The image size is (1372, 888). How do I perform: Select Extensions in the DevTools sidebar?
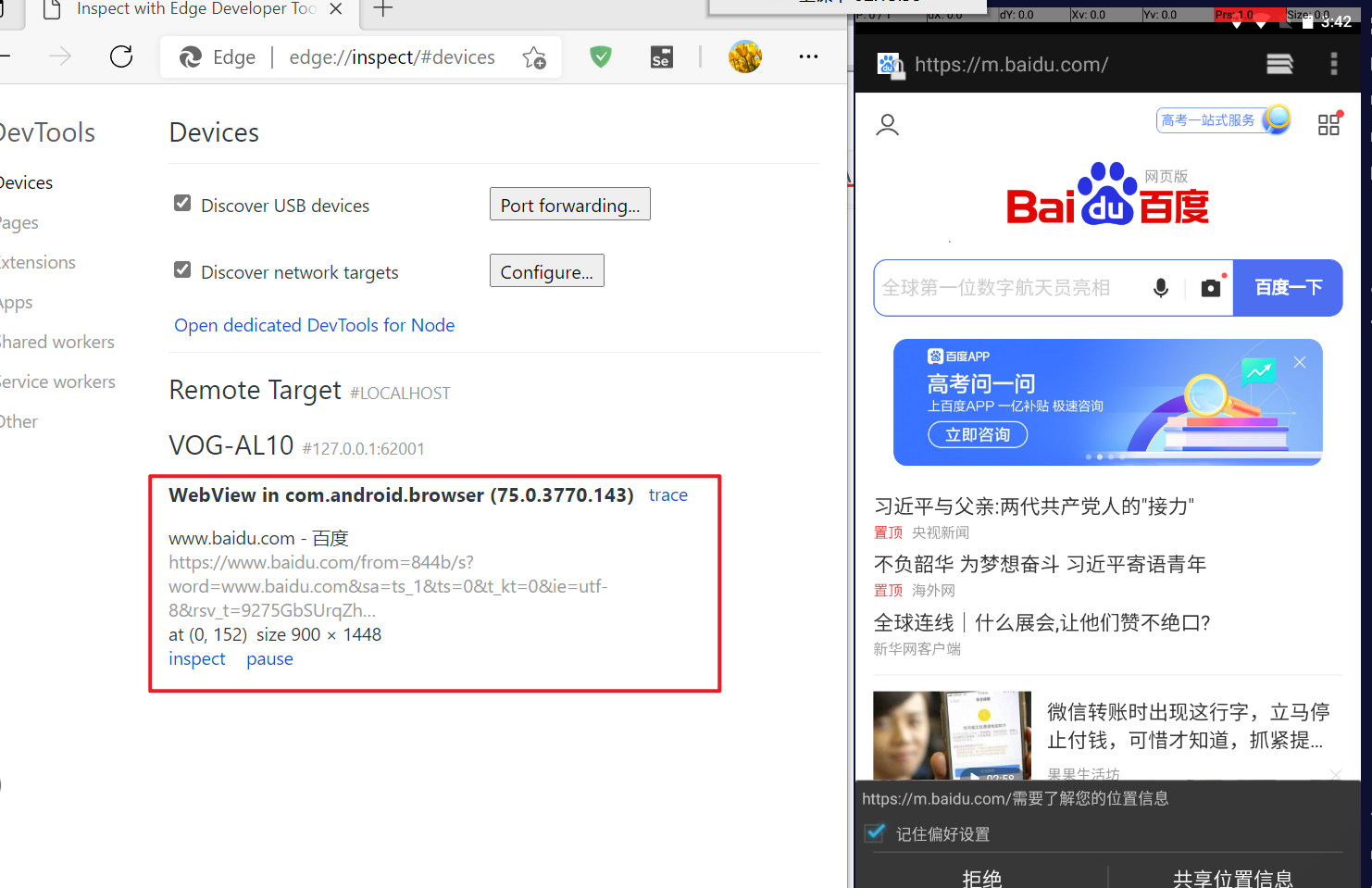point(38,262)
